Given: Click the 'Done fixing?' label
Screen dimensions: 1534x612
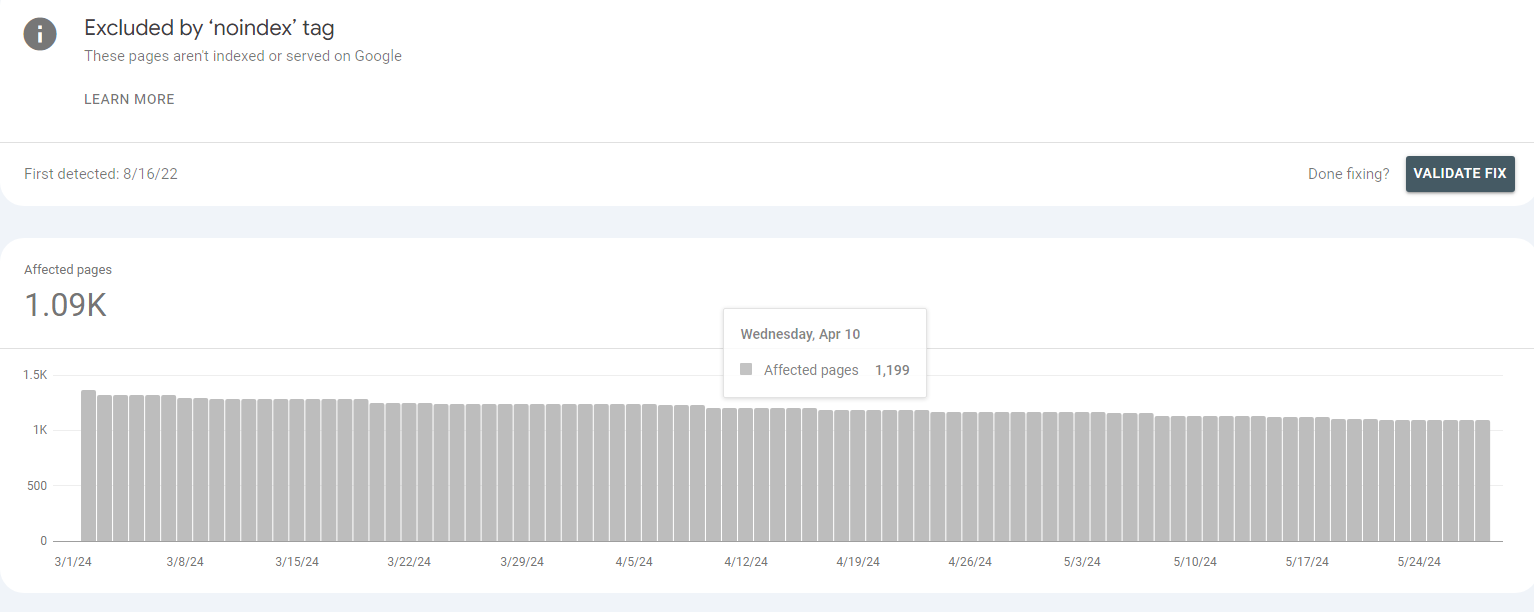Looking at the screenshot, I should pos(1348,174).
